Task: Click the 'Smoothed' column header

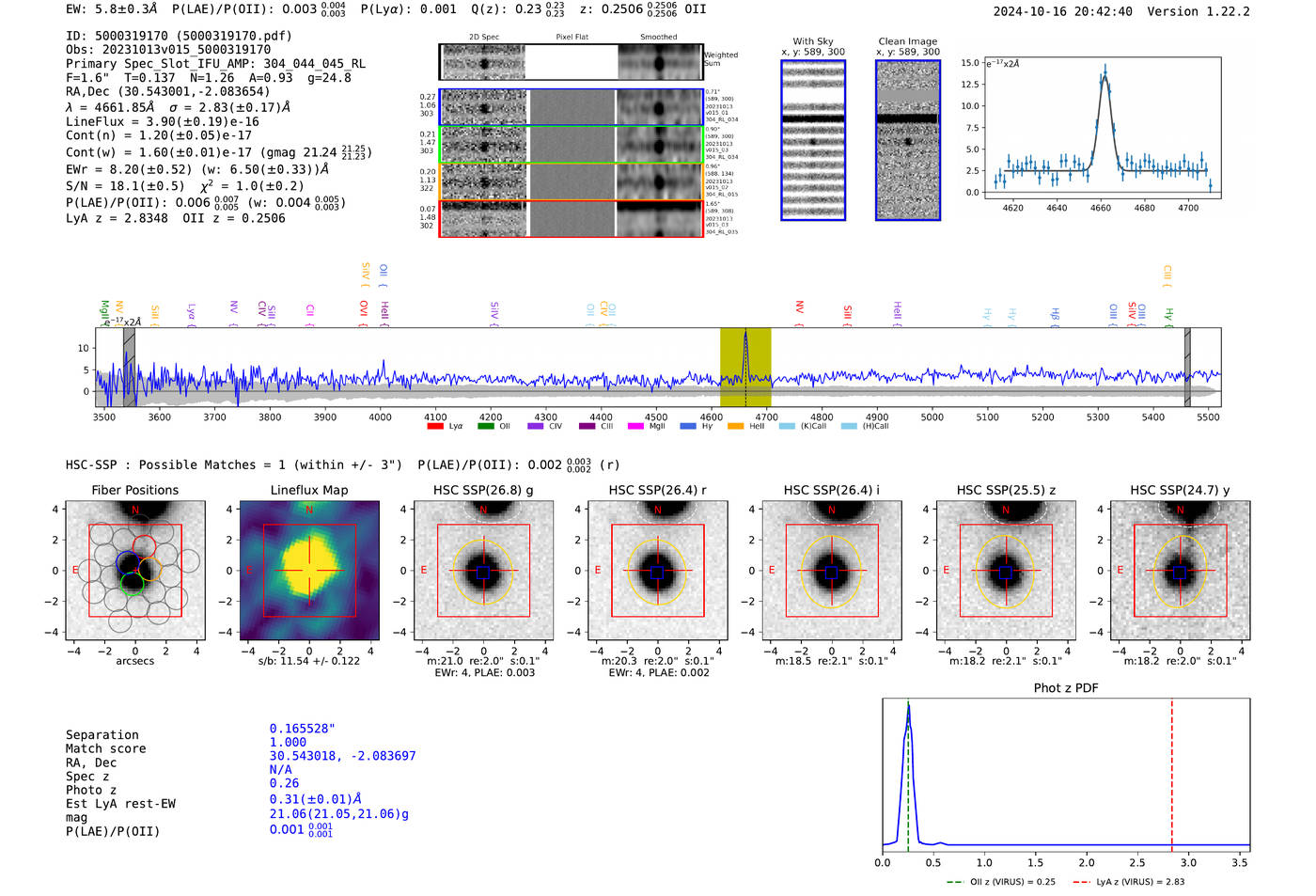Action: point(659,38)
